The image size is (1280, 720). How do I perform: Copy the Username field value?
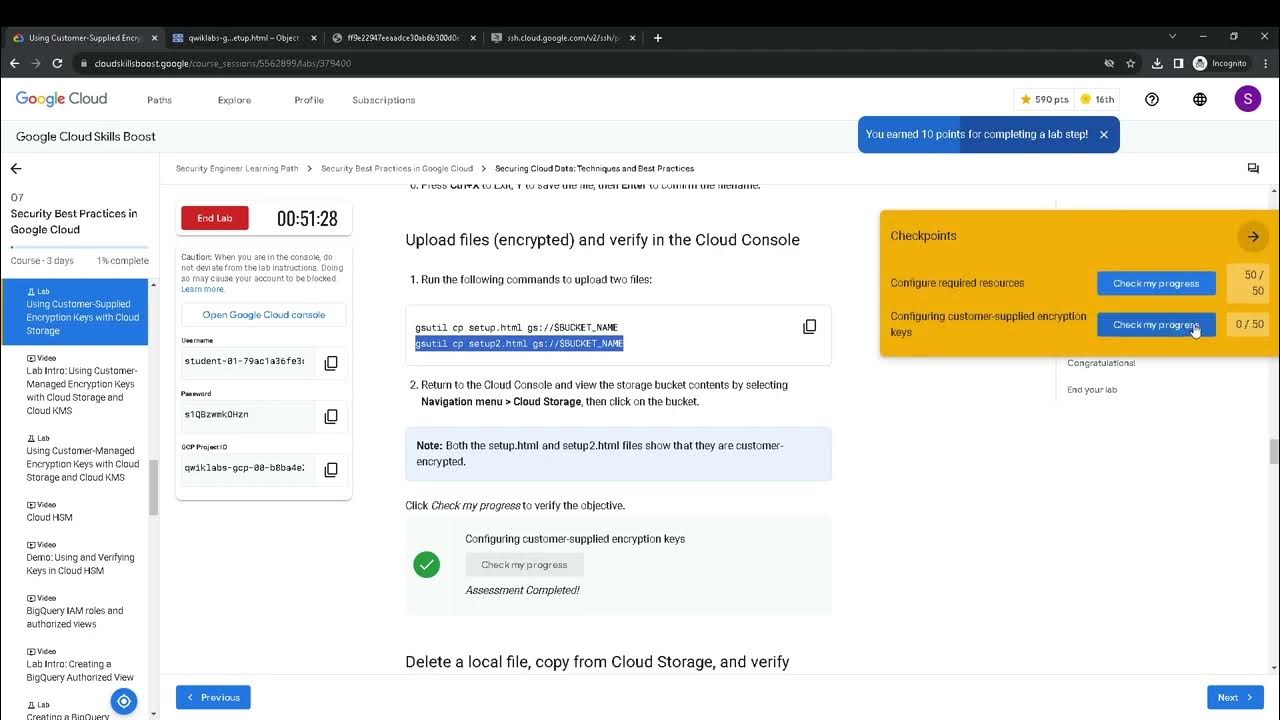tap(331, 363)
